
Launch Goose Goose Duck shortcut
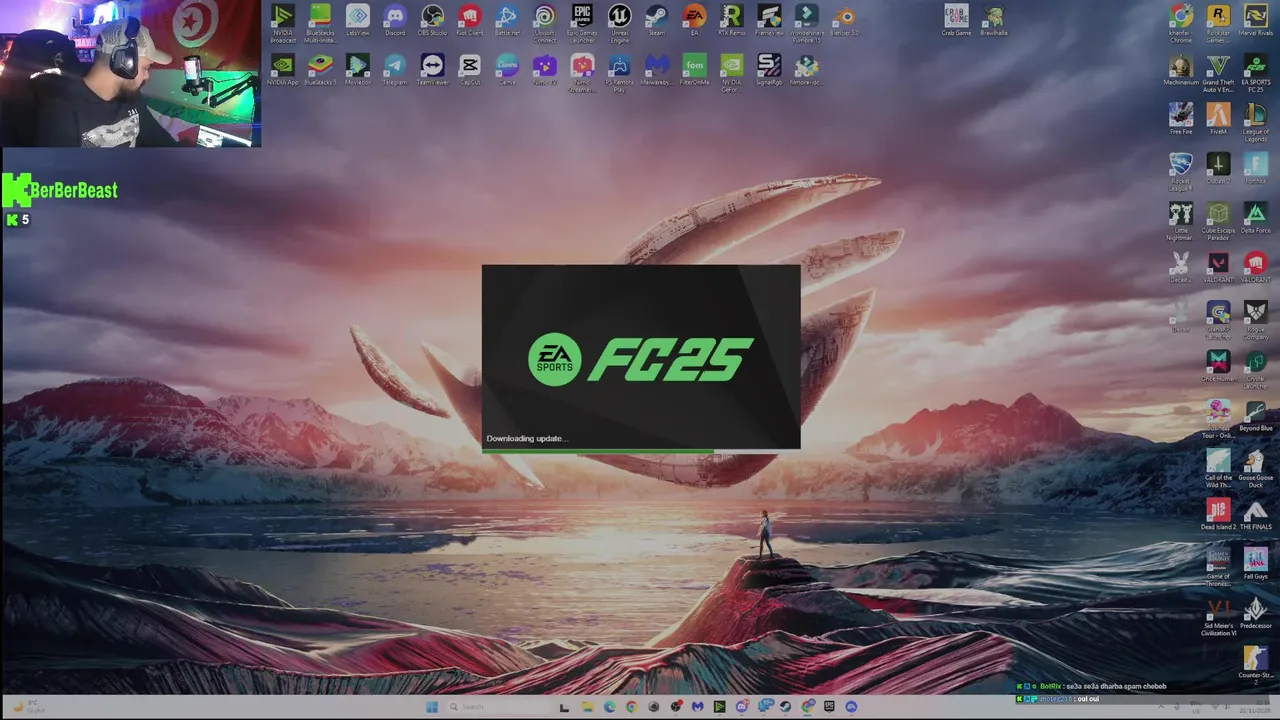1255,468
